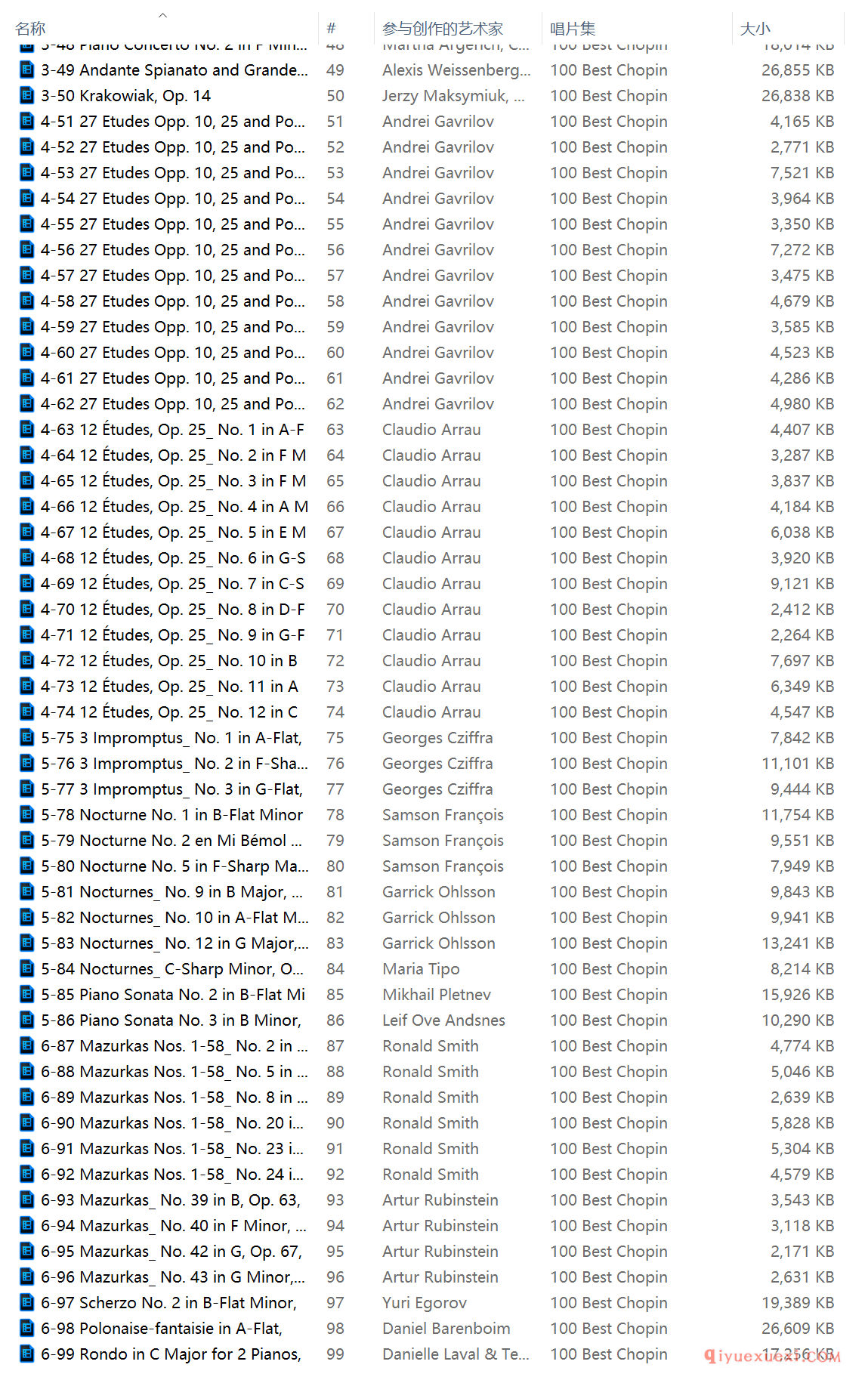
Task: Select the file icon of 6-93 Mazurkas No. 39
Action: point(27,1200)
